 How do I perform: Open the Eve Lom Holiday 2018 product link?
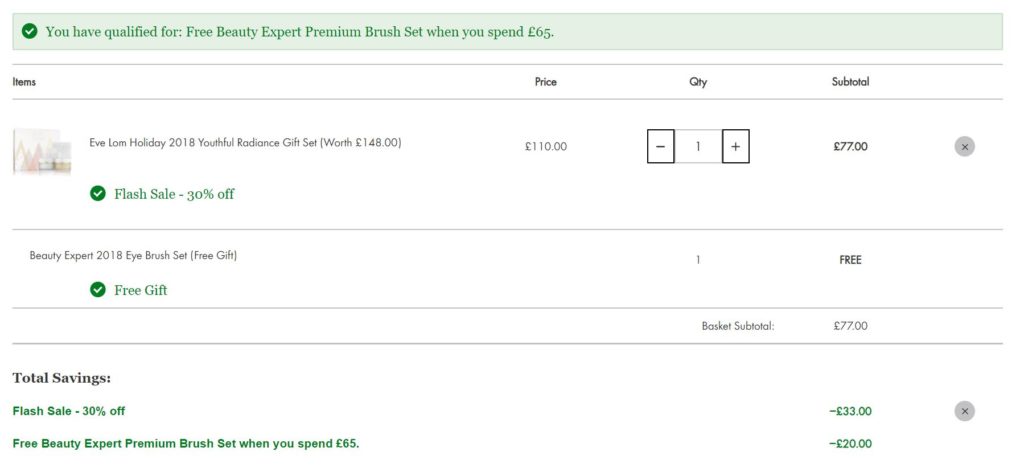(245, 143)
